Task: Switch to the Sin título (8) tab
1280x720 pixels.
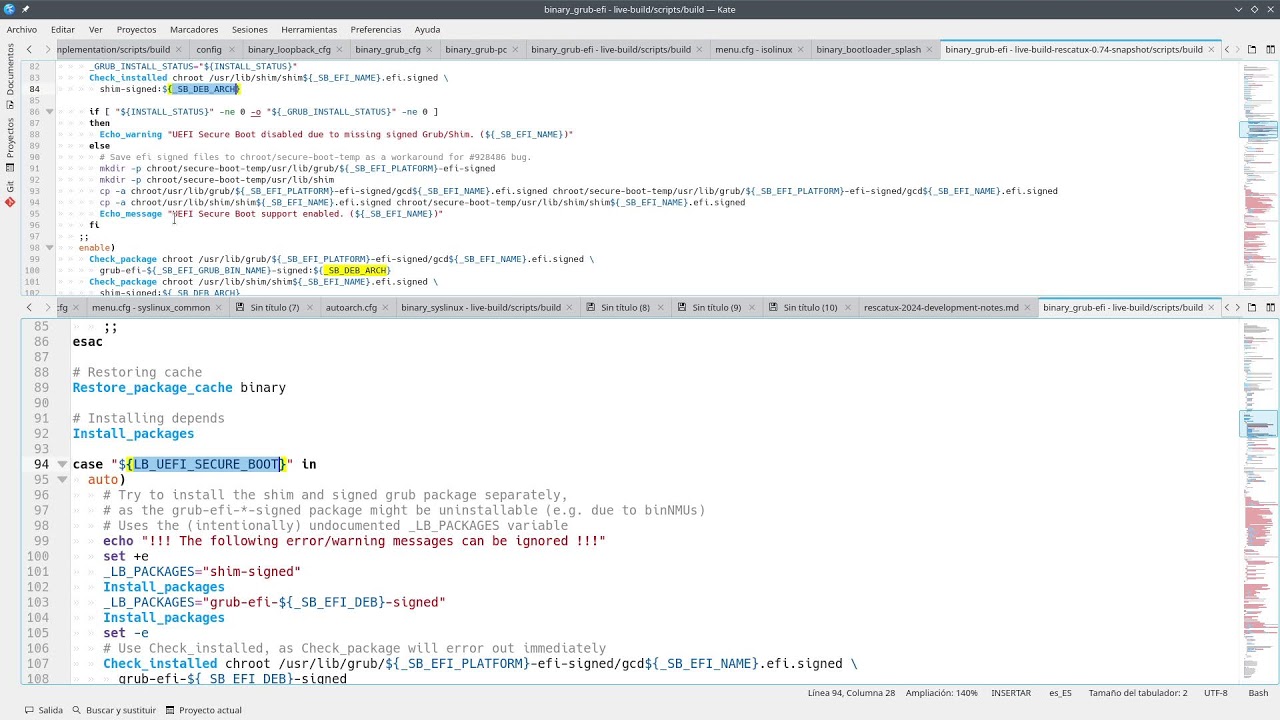Action: coord(625,307)
